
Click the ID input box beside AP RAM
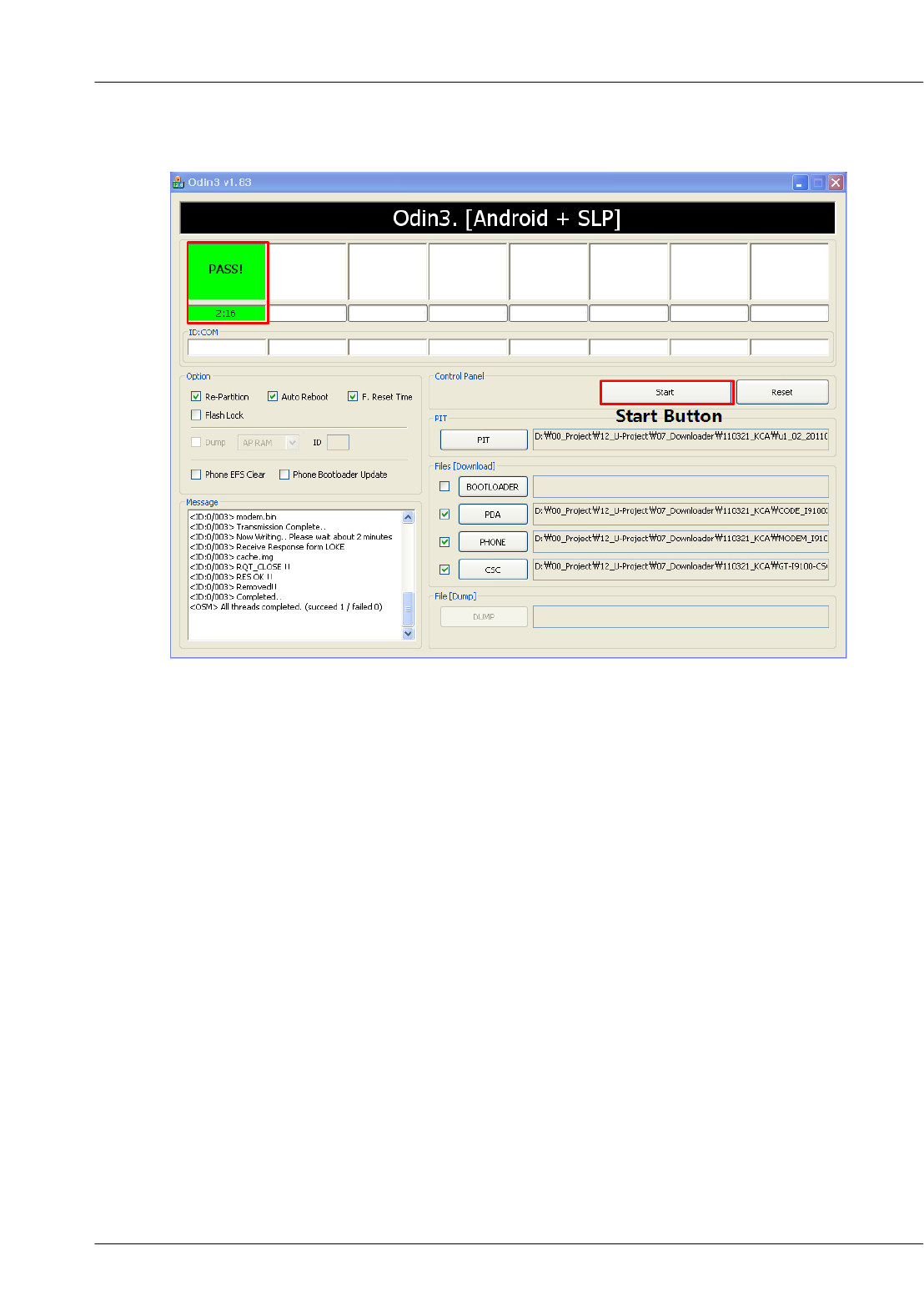pyautogui.click(x=338, y=442)
